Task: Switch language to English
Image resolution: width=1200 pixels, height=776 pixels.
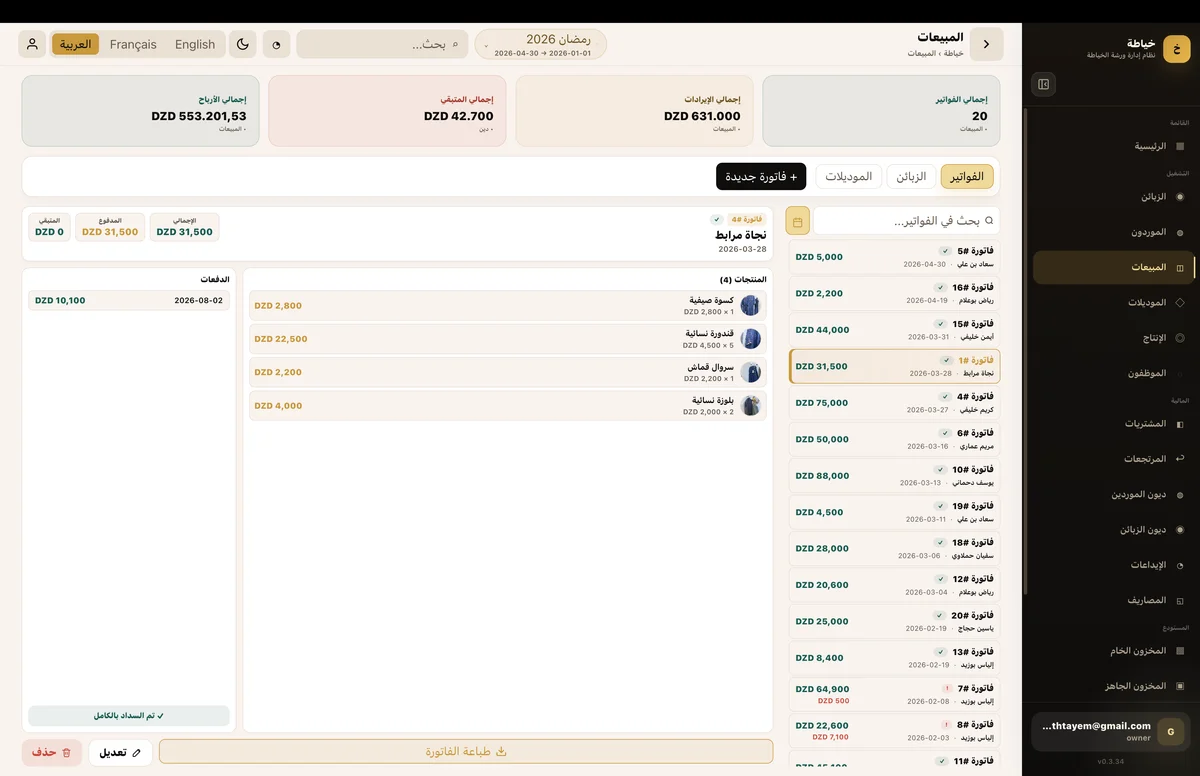Action: point(195,44)
